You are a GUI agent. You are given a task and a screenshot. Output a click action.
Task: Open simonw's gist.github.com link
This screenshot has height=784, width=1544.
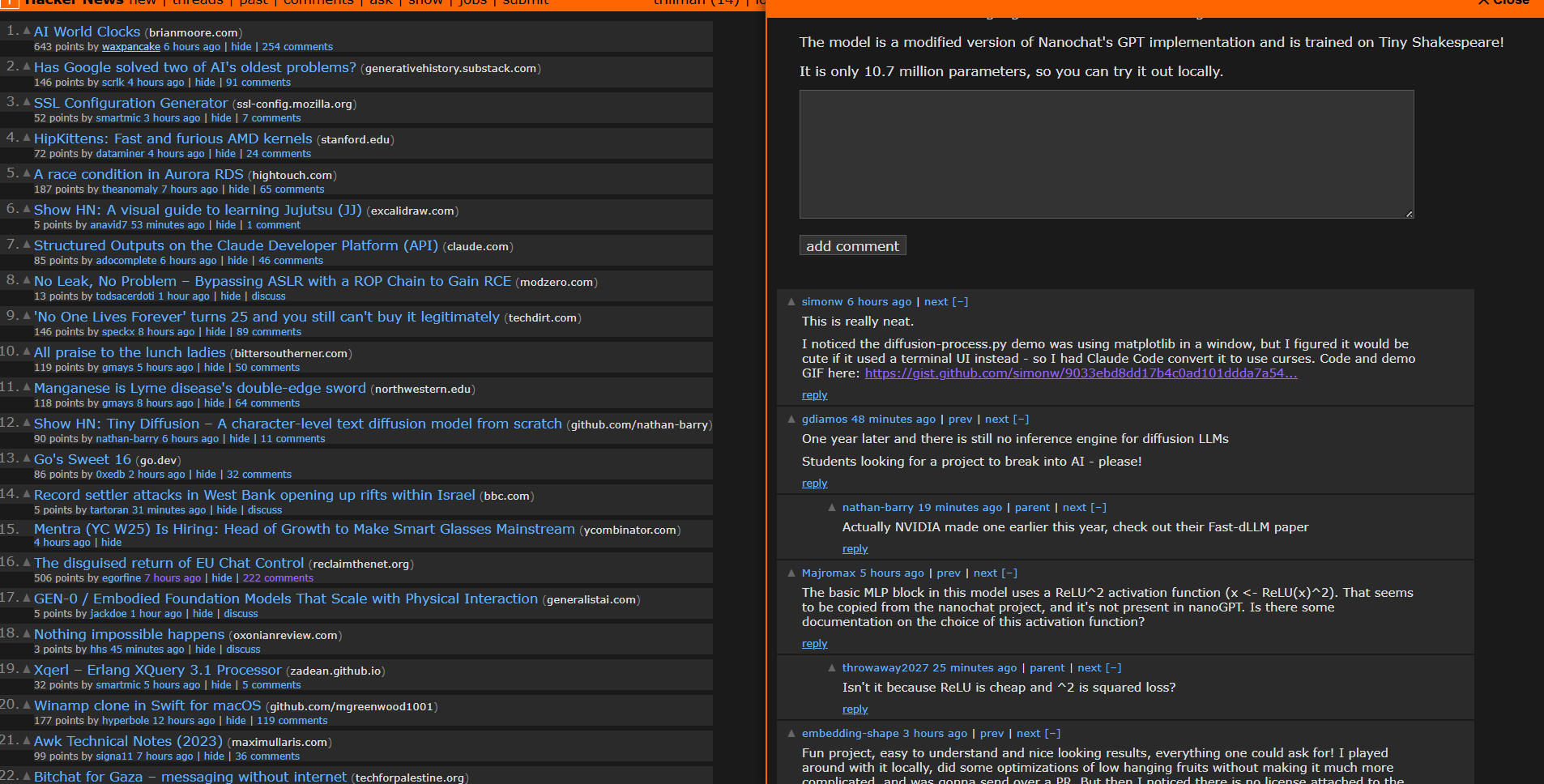[1081, 373]
